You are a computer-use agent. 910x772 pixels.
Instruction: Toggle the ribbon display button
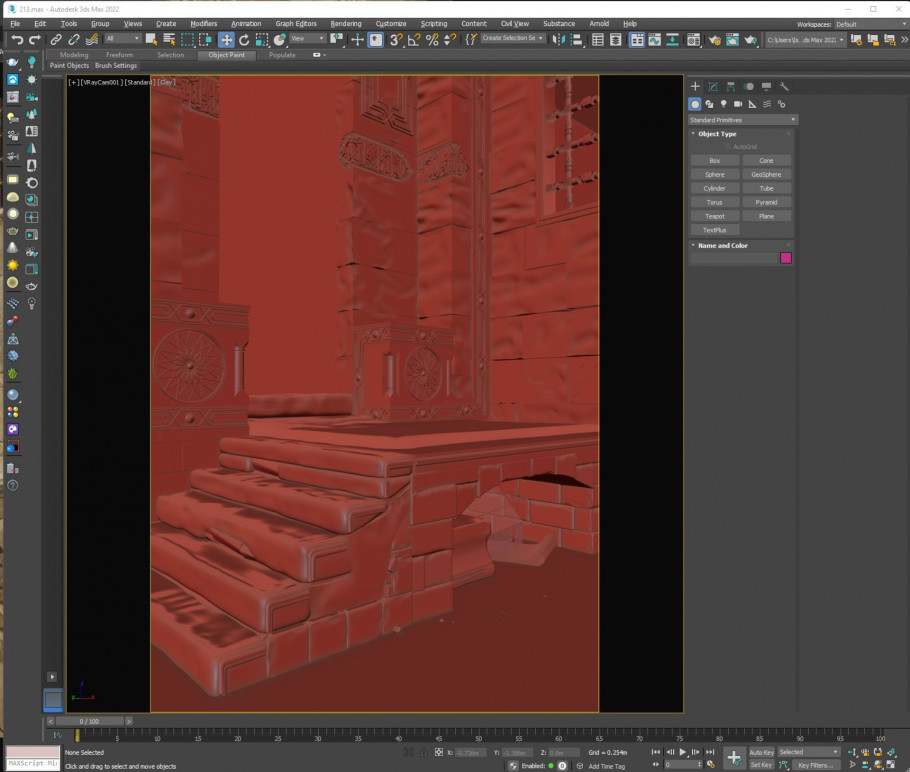coord(637,39)
